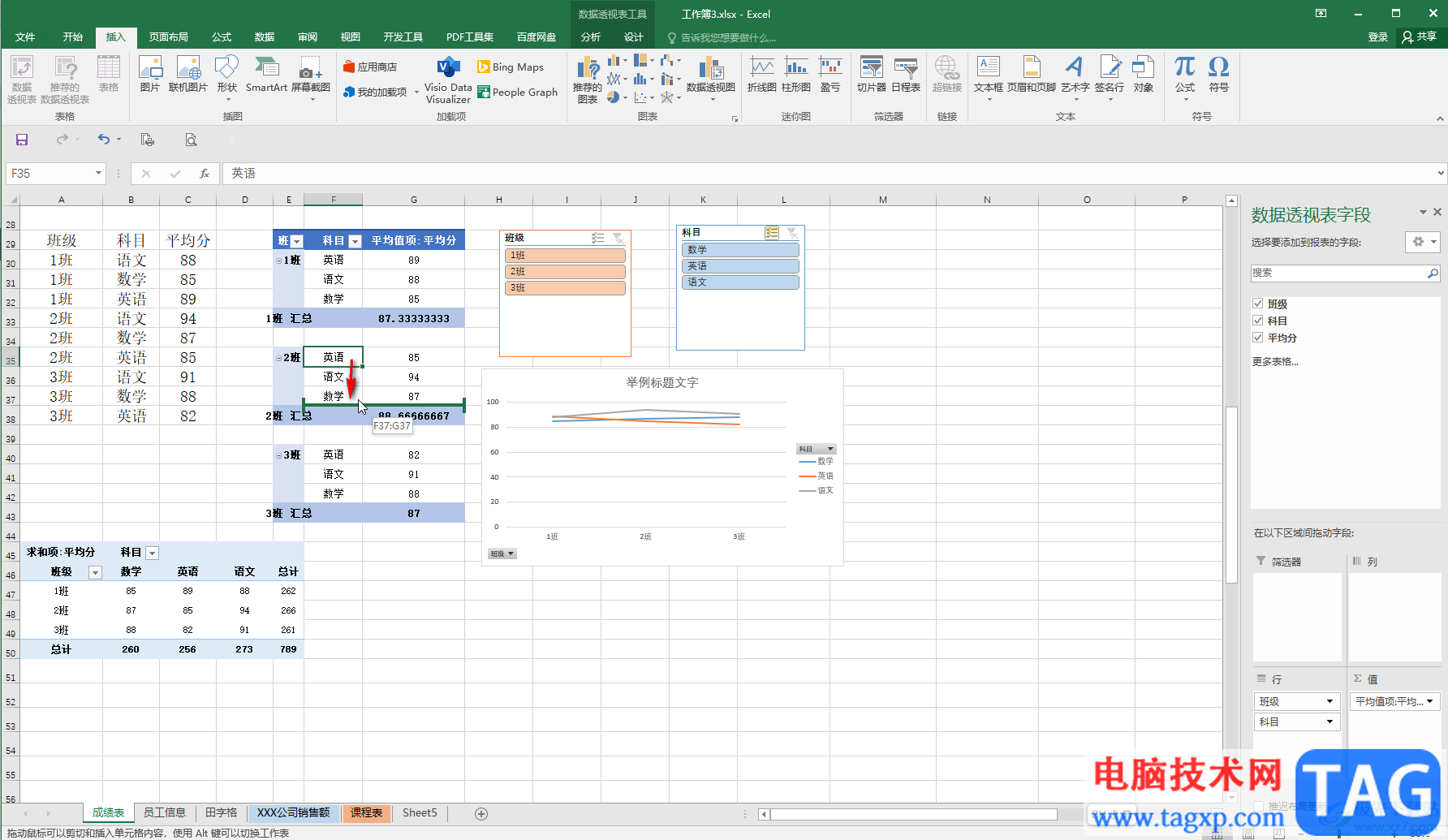Insert WordArt (艺术字)

pos(1075,77)
